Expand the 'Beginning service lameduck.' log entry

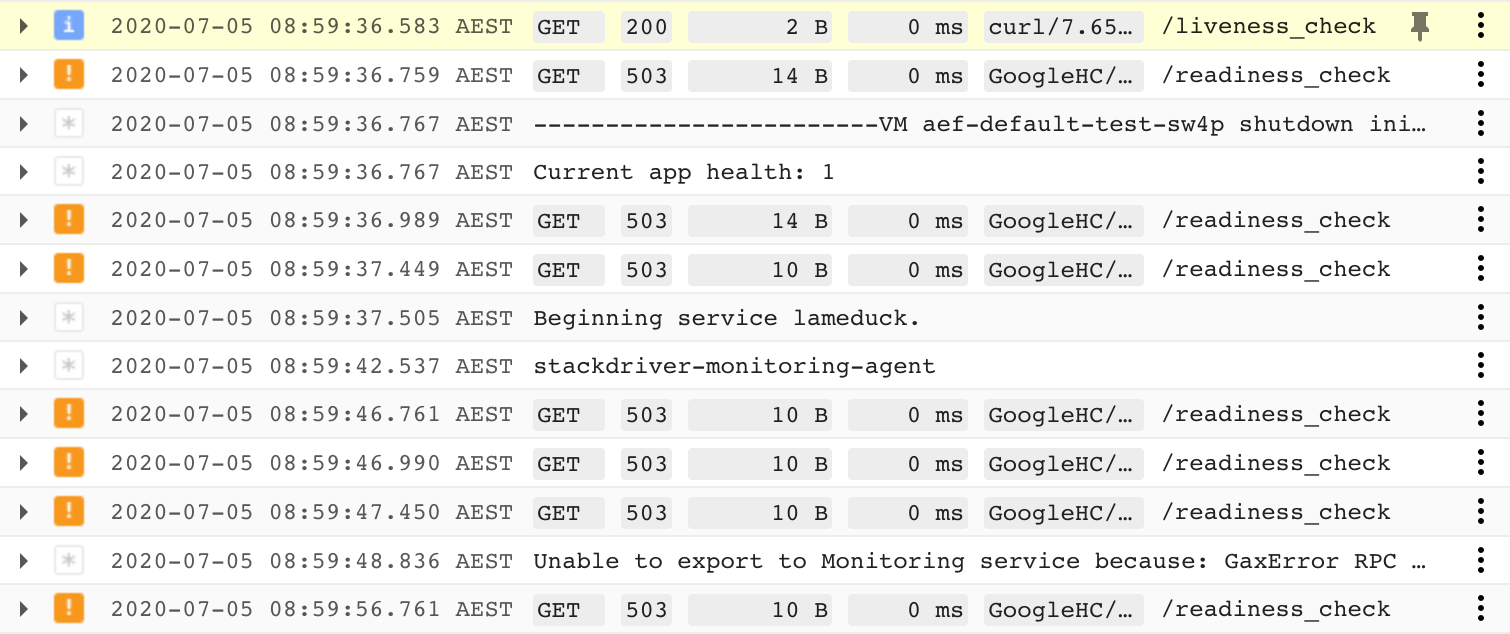25,318
